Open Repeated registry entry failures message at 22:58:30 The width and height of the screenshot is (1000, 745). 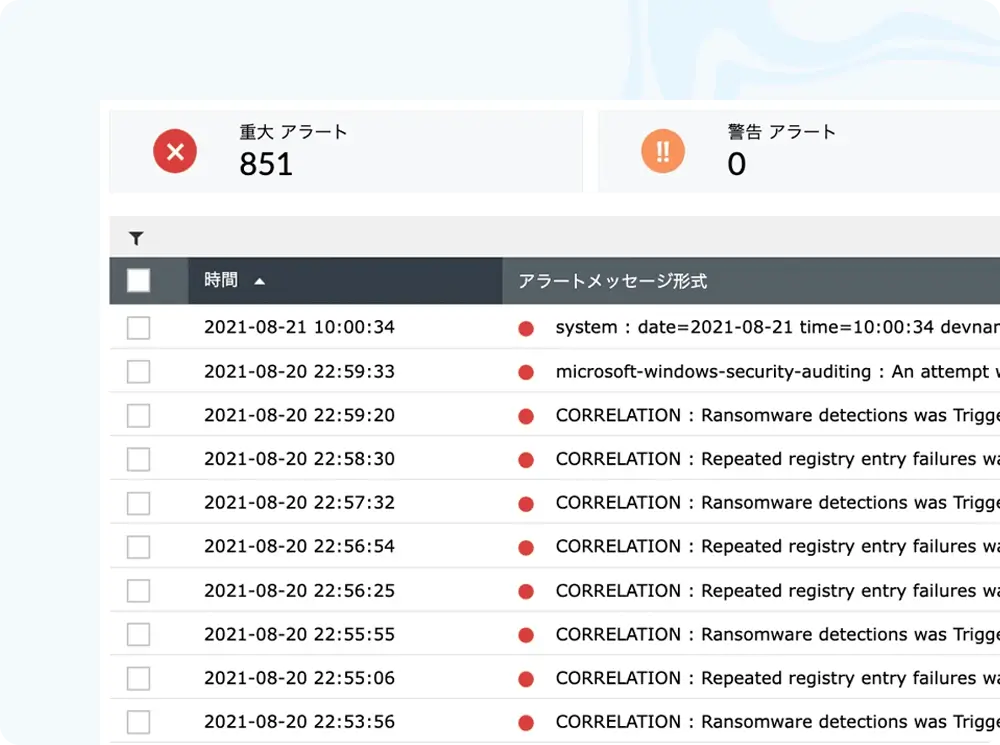click(x=777, y=459)
